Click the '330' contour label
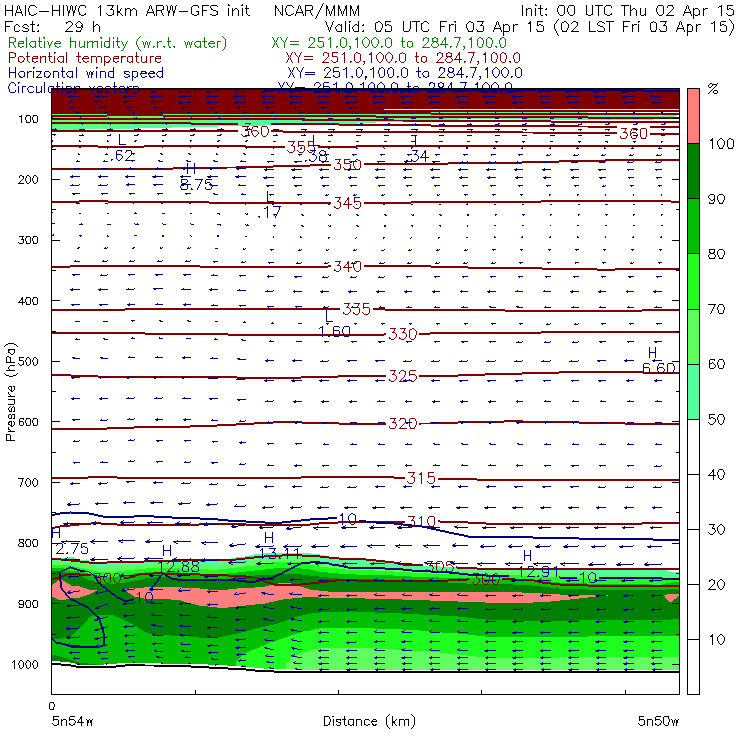The image size is (740, 740). [x=403, y=334]
